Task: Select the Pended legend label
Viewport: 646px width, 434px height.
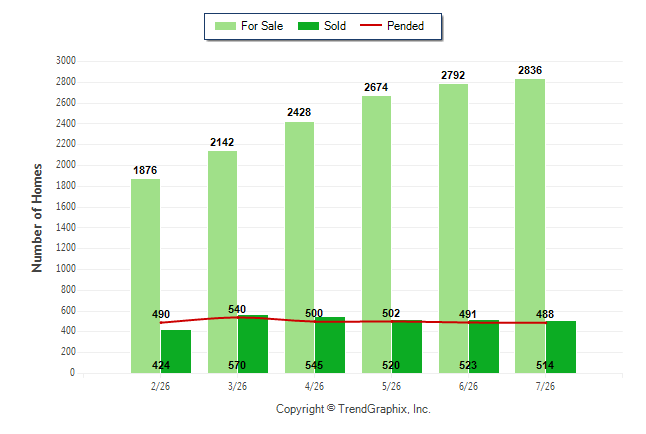Action: 405,26
